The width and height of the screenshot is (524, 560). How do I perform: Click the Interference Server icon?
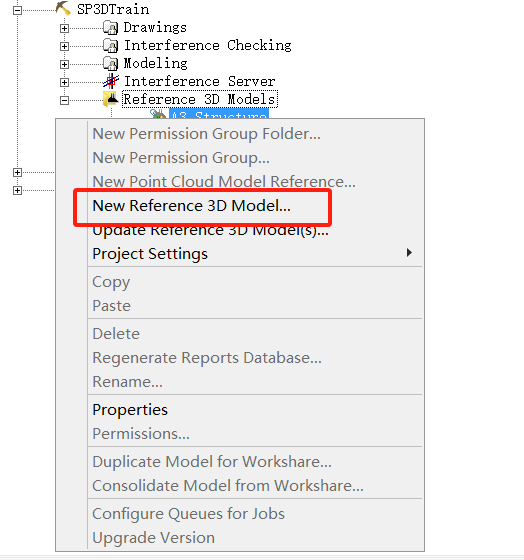111,81
